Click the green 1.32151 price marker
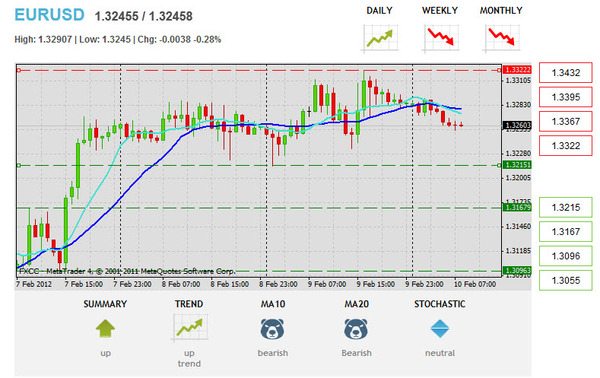Image resolution: width=600 pixels, height=378 pixels. (x=517, y=165)
